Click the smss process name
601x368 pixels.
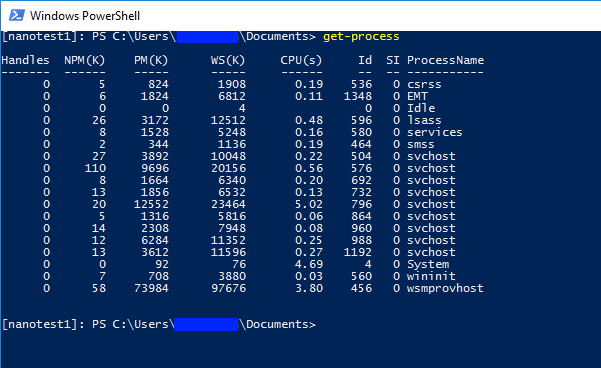pyautogui.click(x=420, y=145)
